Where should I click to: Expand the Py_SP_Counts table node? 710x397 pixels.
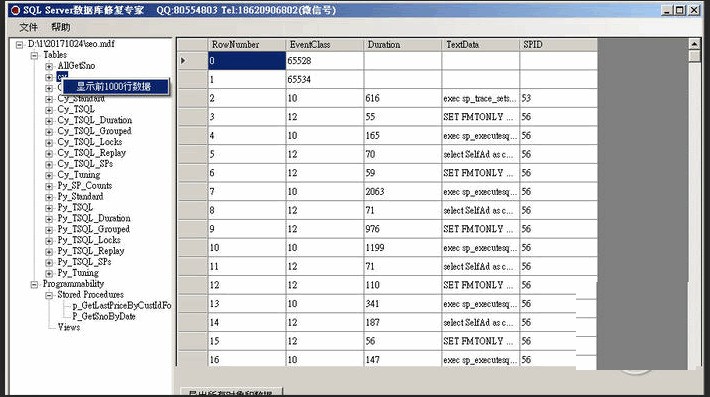49,186
